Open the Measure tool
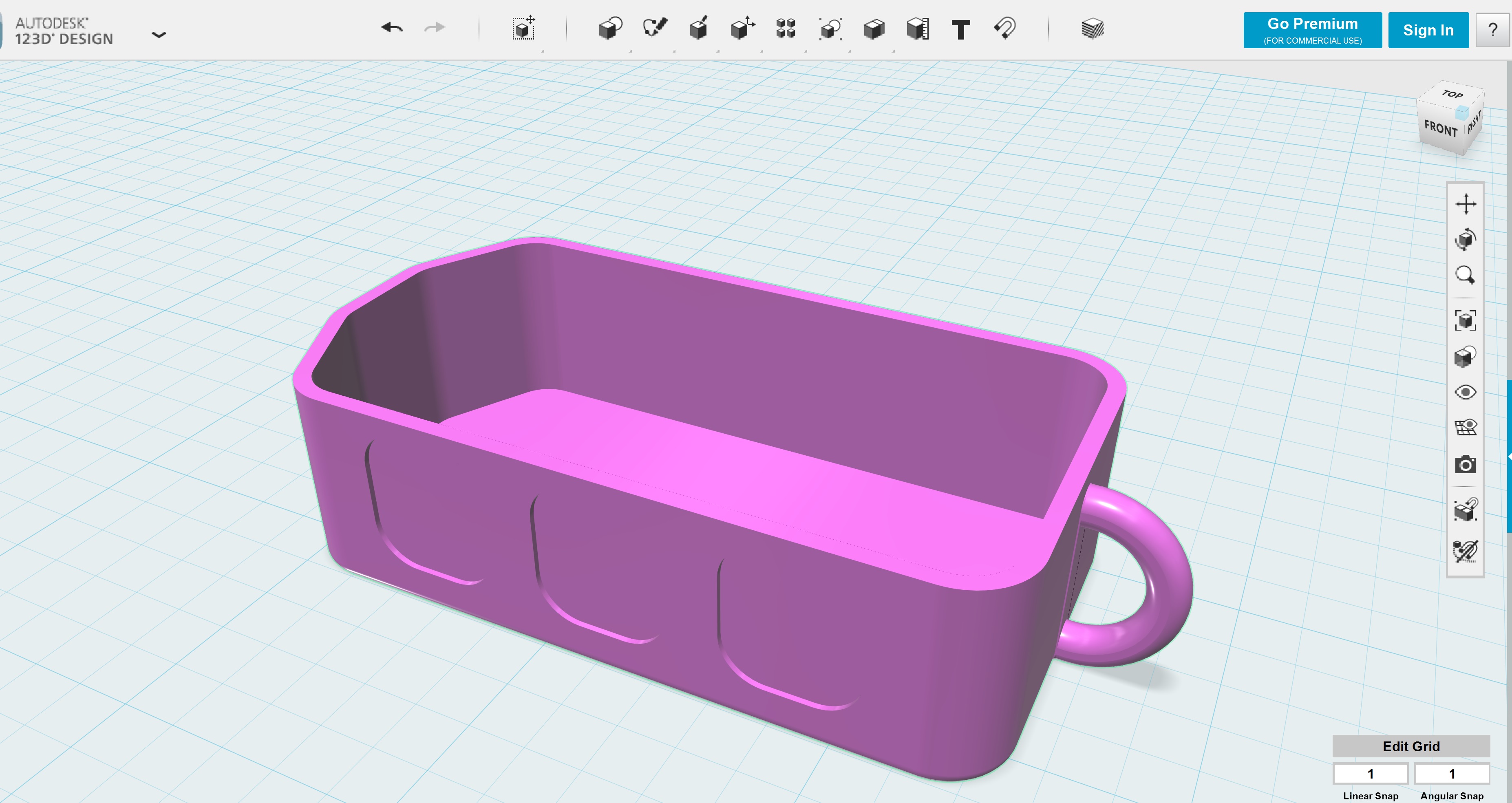The height and width of the screenshot is (803, 1512). pyautogui.click(x=918, y=28)
